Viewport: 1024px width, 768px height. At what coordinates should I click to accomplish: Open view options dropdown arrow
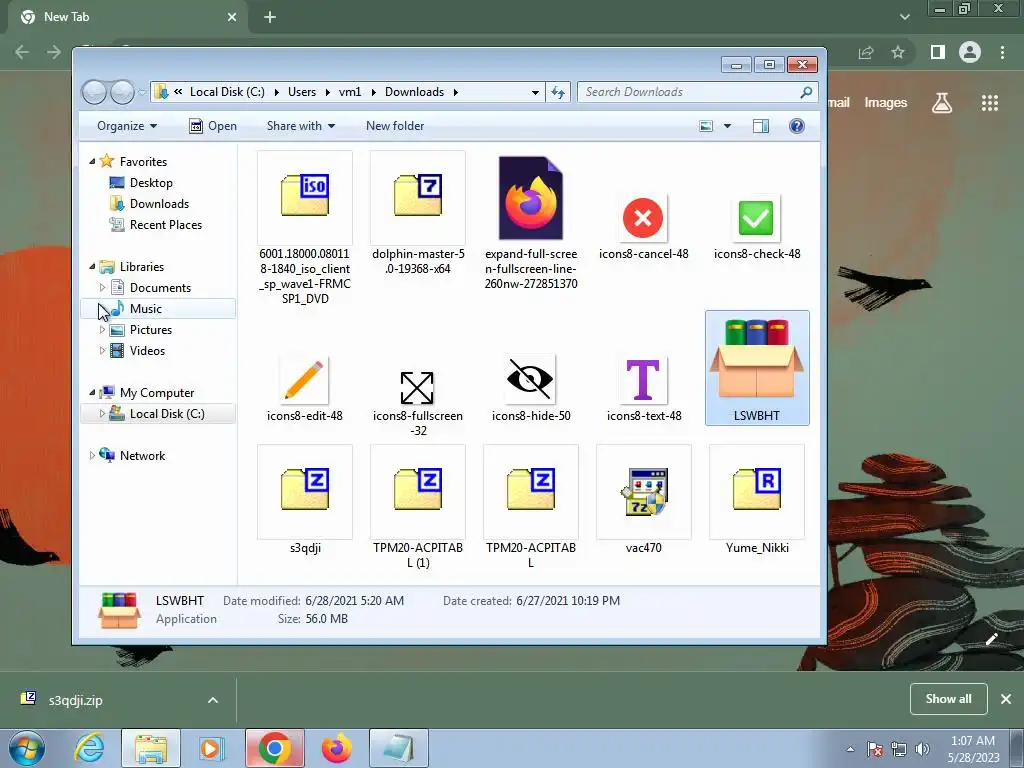click(727, 126)
